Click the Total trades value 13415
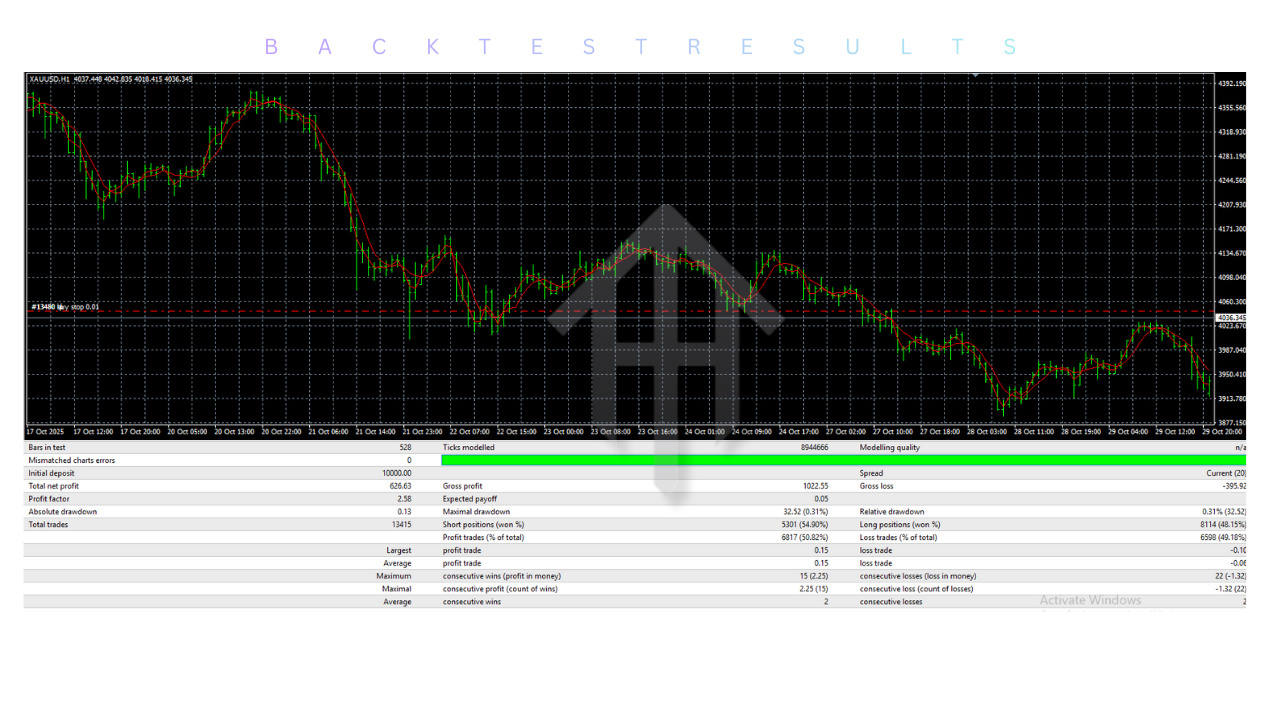Screen dimensions: 1280x720 (x=399, y=525)
